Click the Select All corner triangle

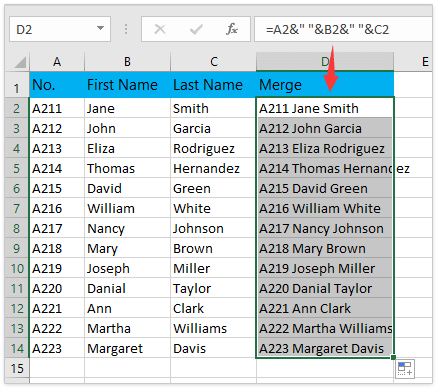point(19,62)
